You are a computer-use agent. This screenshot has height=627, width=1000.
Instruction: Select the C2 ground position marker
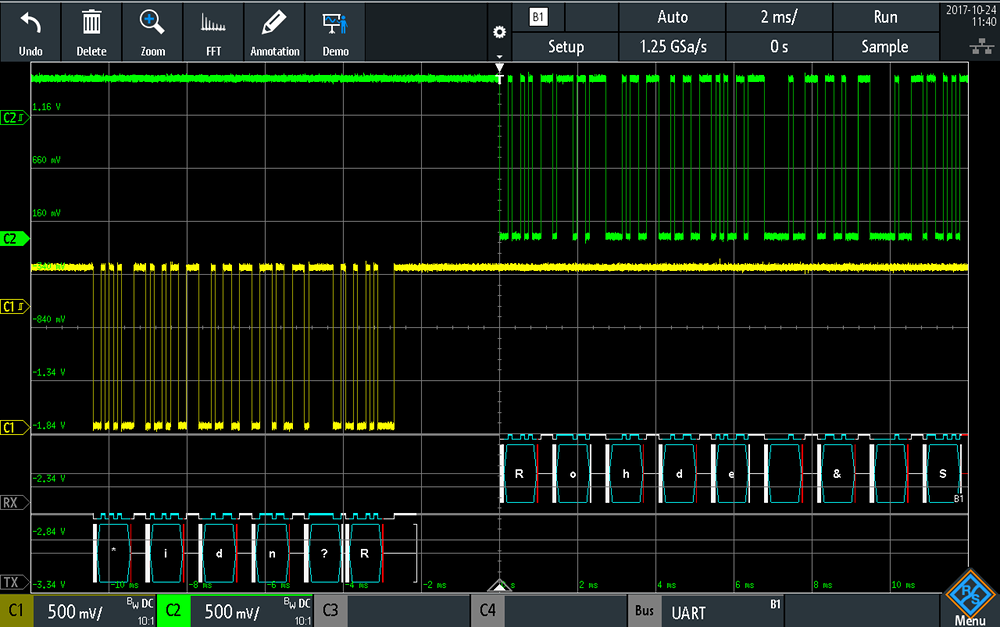click(14, 239)
